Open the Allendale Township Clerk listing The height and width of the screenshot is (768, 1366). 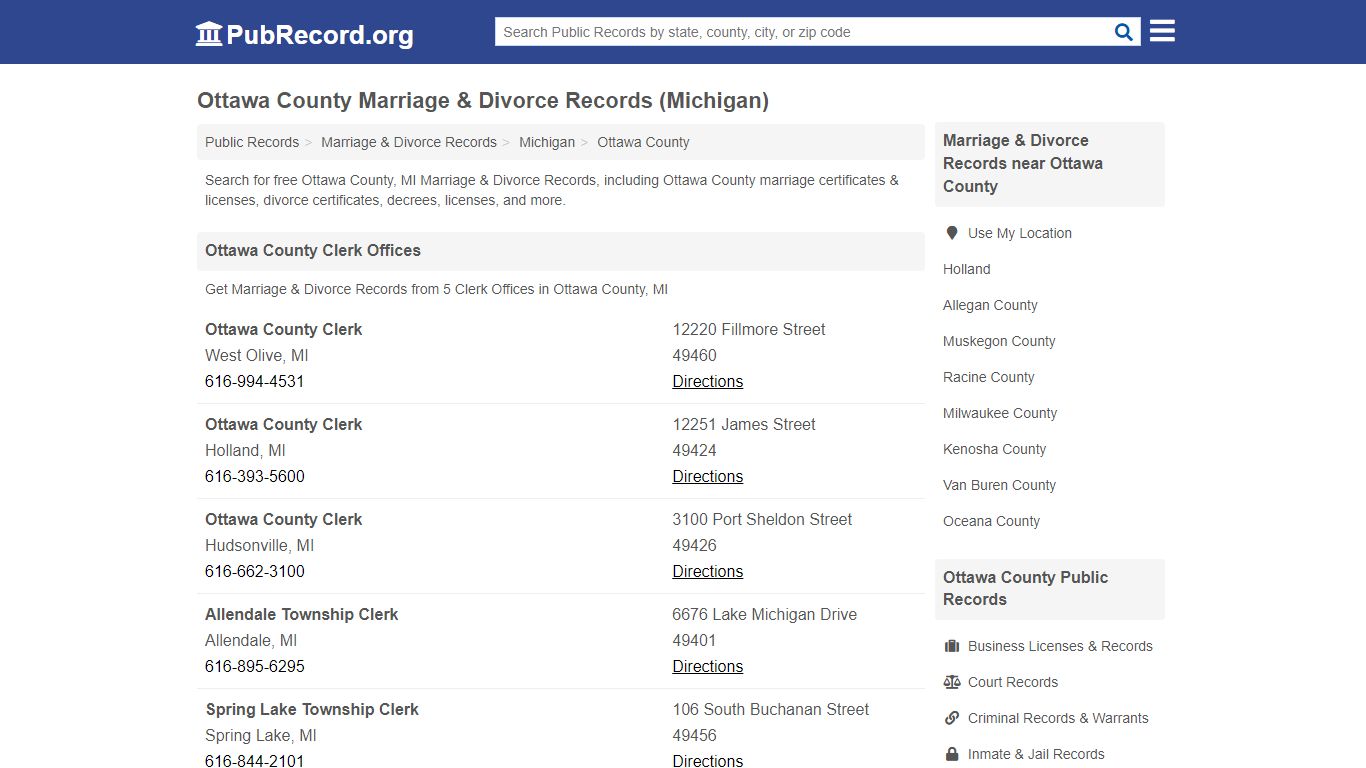[302, 614]
